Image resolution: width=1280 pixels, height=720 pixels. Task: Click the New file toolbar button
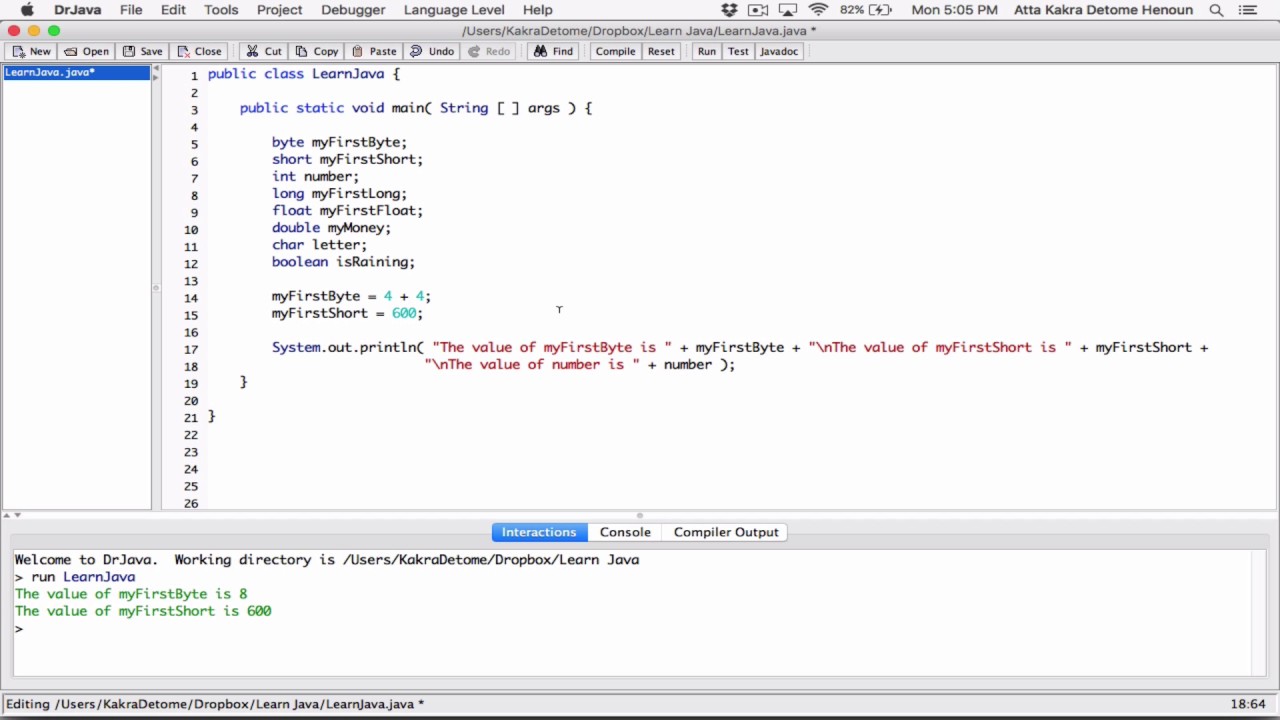pyautogui.click(x=31, y=51)
